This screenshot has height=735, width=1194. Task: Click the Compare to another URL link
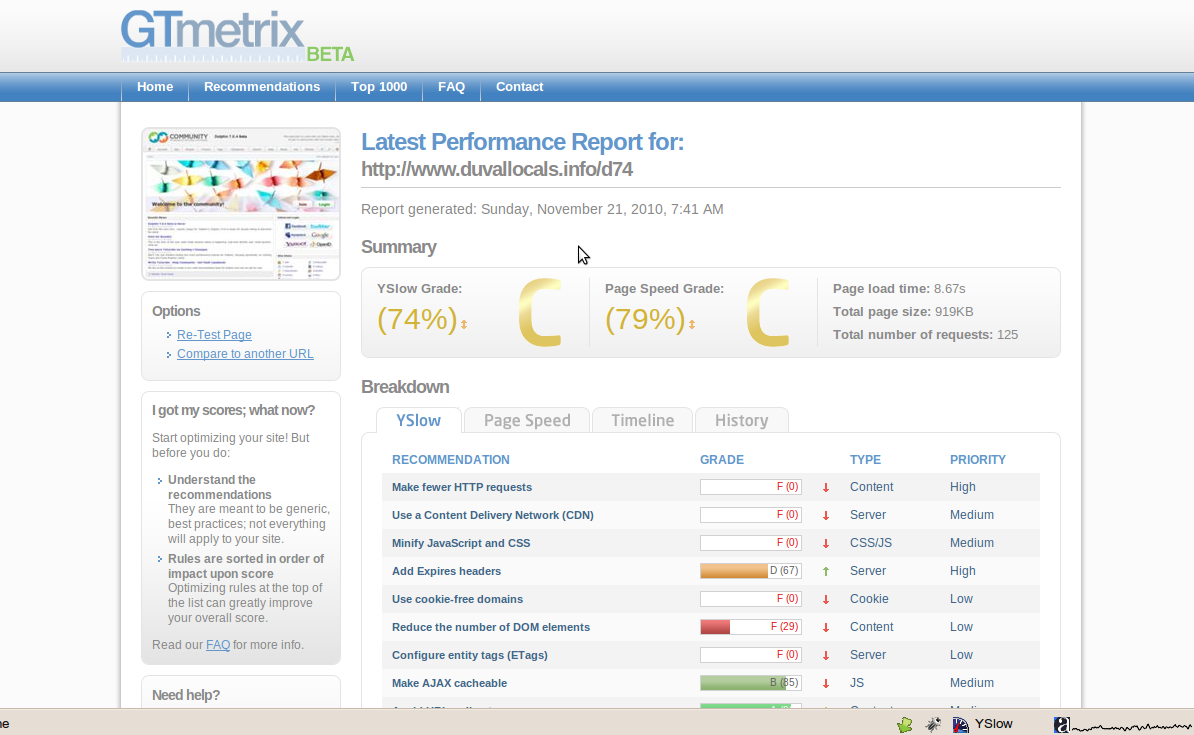point(245,354)
